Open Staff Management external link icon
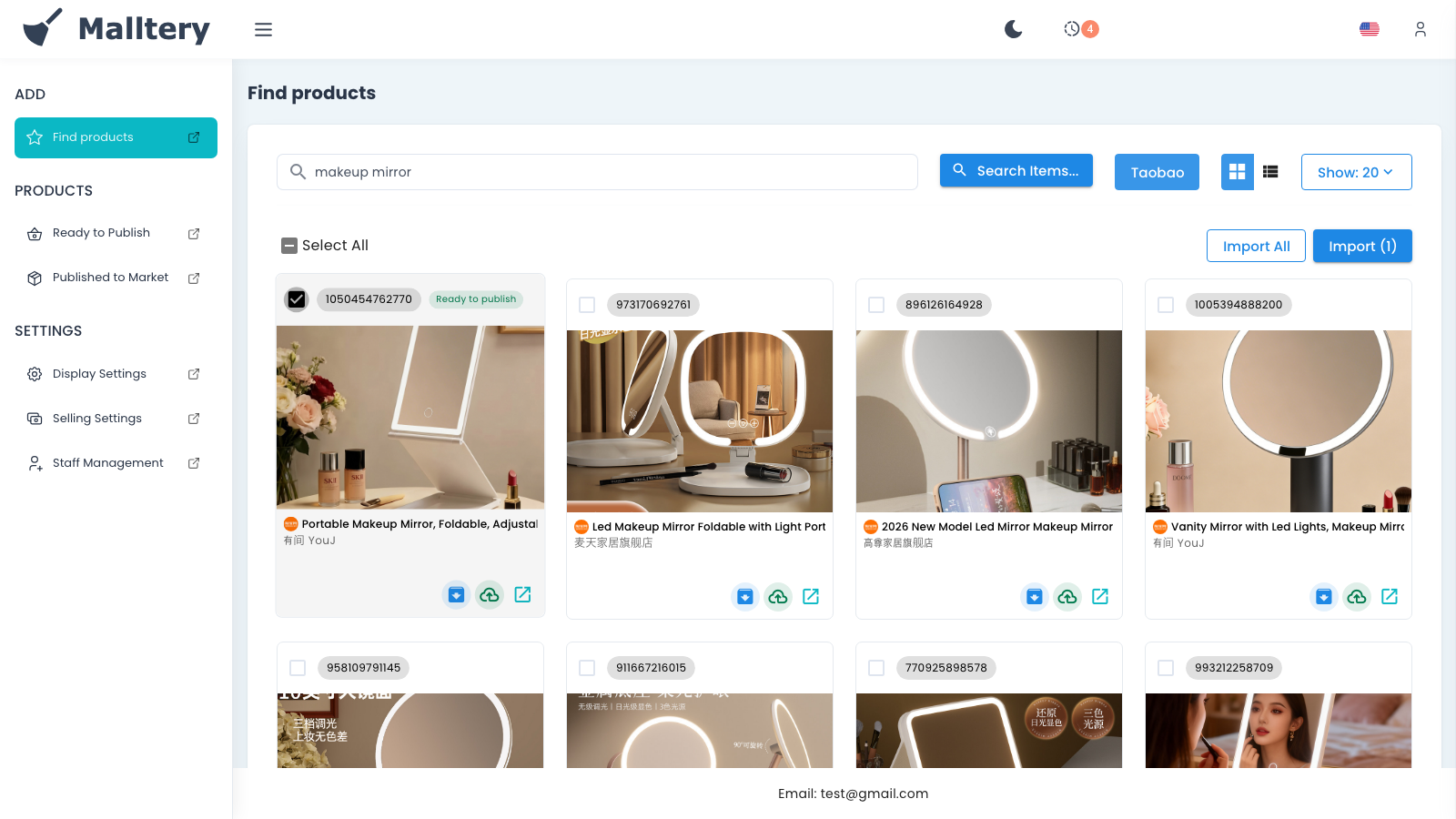 click(194, 463)
